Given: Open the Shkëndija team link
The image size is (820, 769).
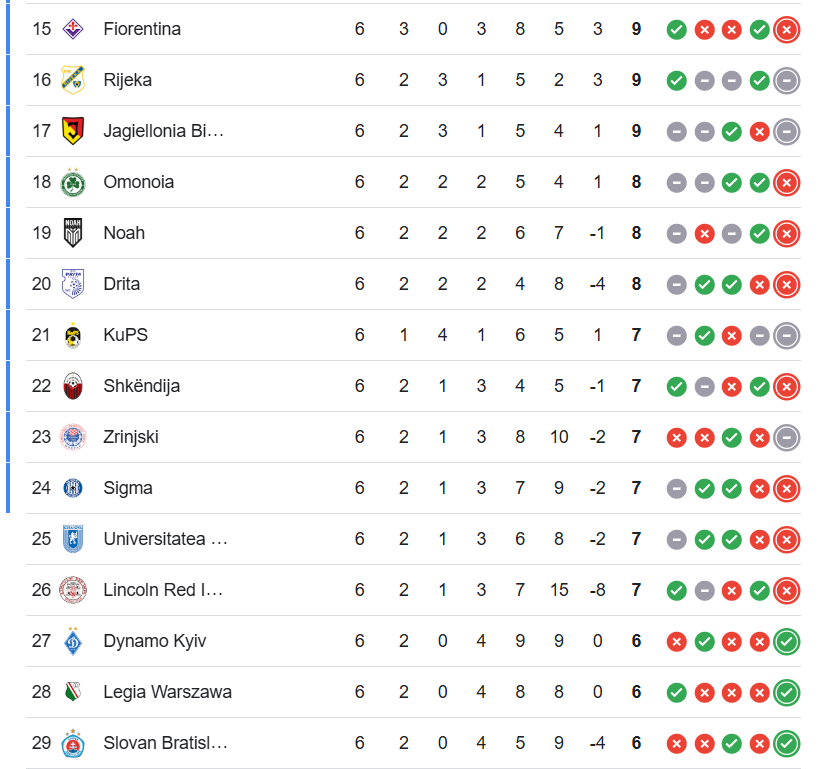Looking at the screenshot, I should (x=141, y=386).
